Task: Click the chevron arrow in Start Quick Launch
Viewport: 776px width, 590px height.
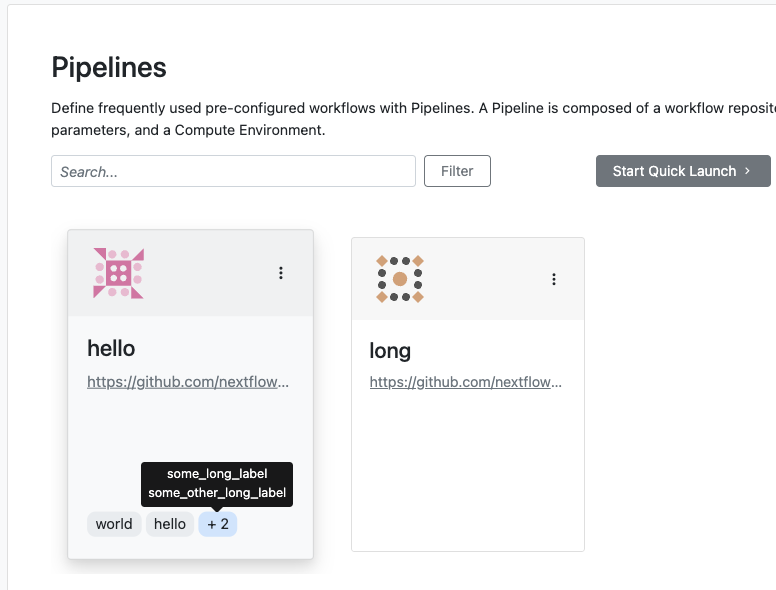Action: coord(747,171)
